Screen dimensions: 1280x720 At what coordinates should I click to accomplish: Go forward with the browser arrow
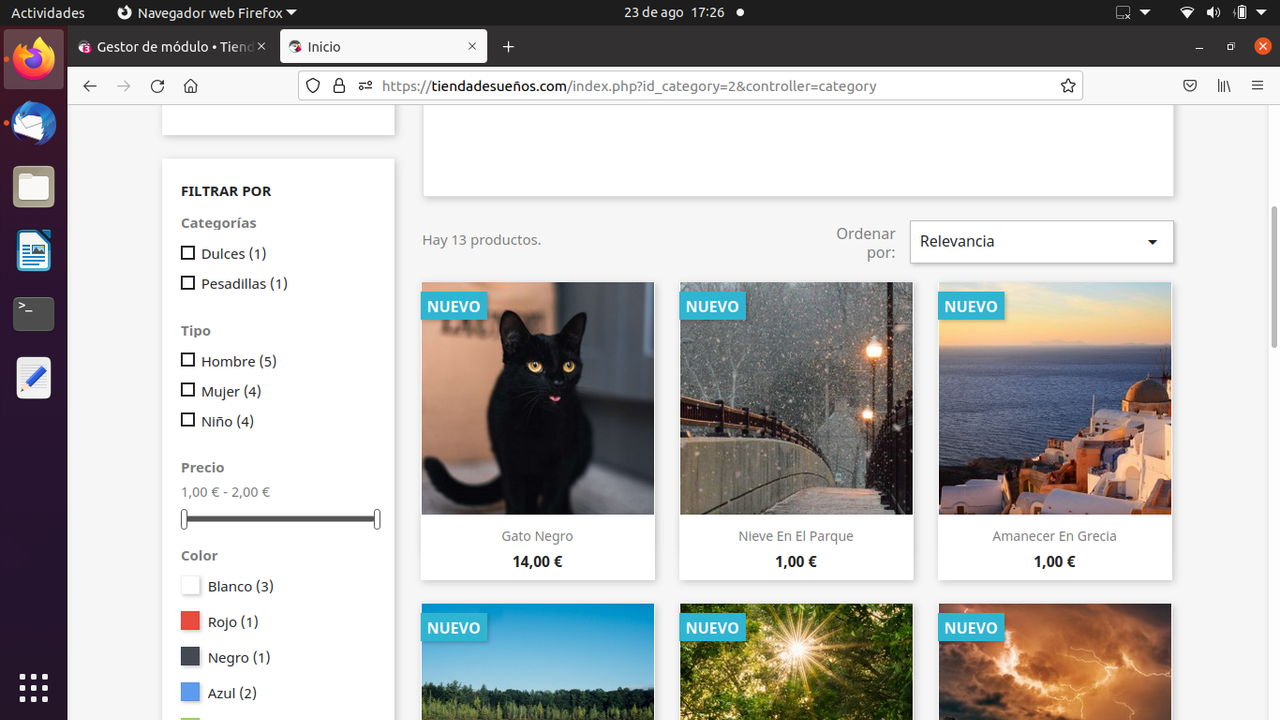[x=124, y=86]
